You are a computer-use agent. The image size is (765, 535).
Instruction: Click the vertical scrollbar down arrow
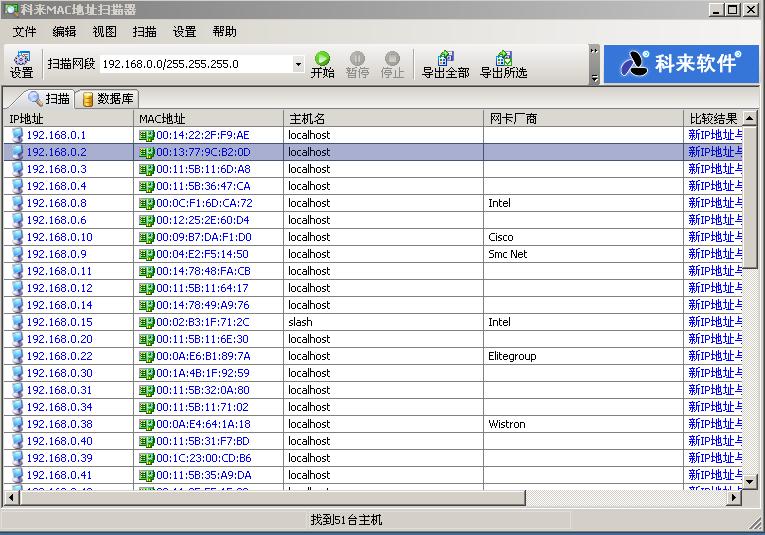point(750,481)
